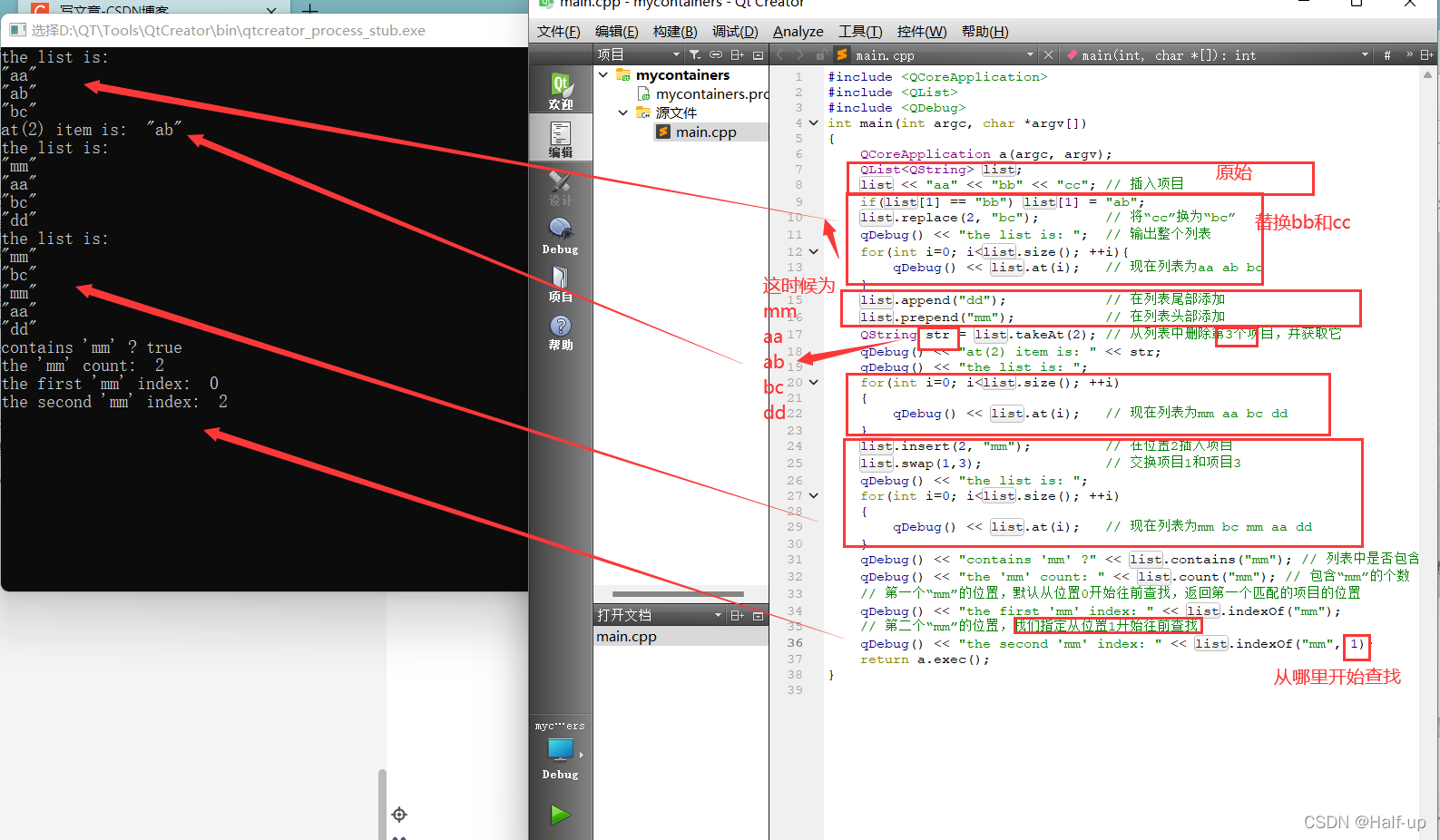Screen dimensions: 1440x840
Task: Open the 工具(T) menu
Action: [860, 32]
